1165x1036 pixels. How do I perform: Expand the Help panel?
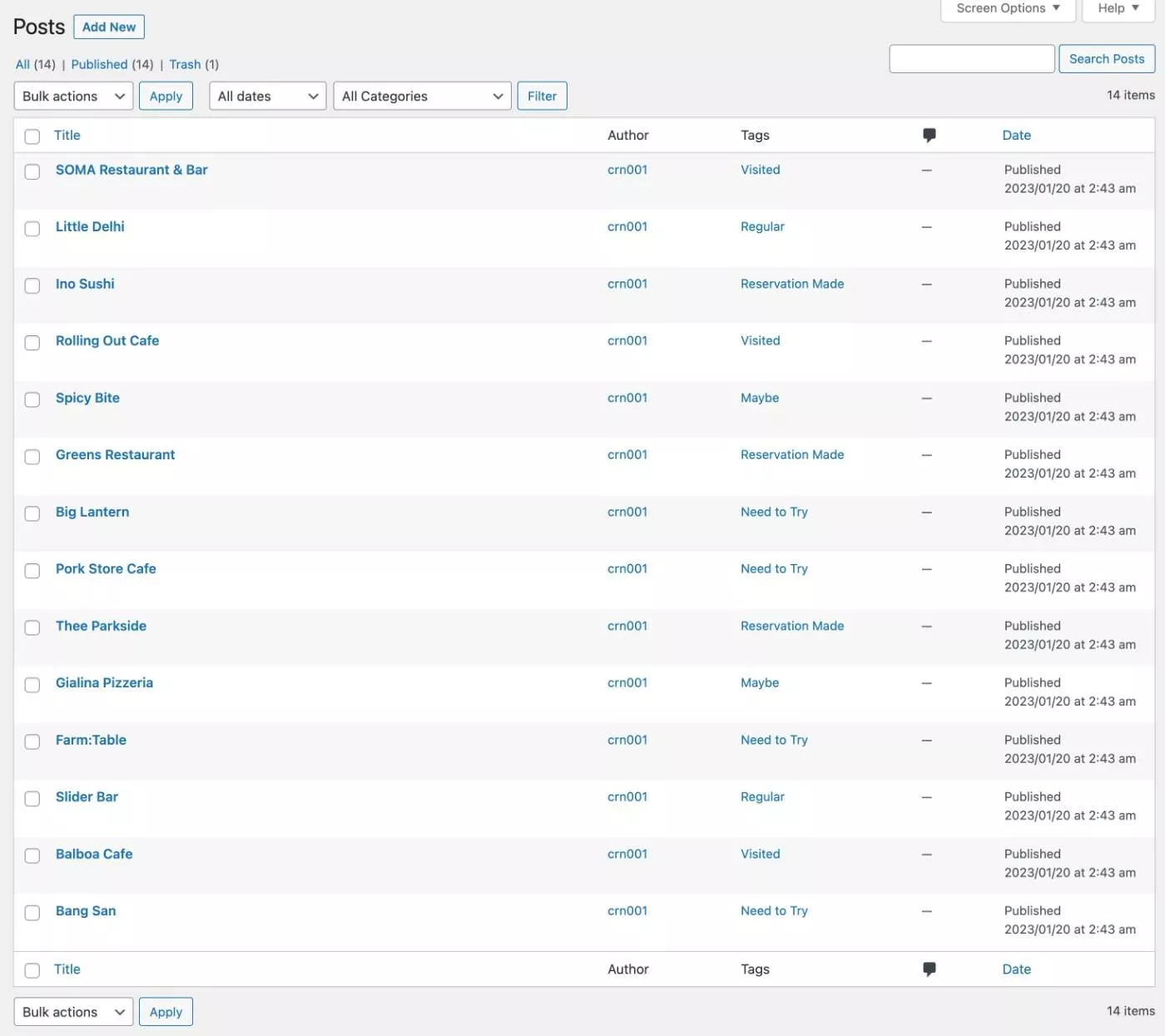[x=1118, y=8]
